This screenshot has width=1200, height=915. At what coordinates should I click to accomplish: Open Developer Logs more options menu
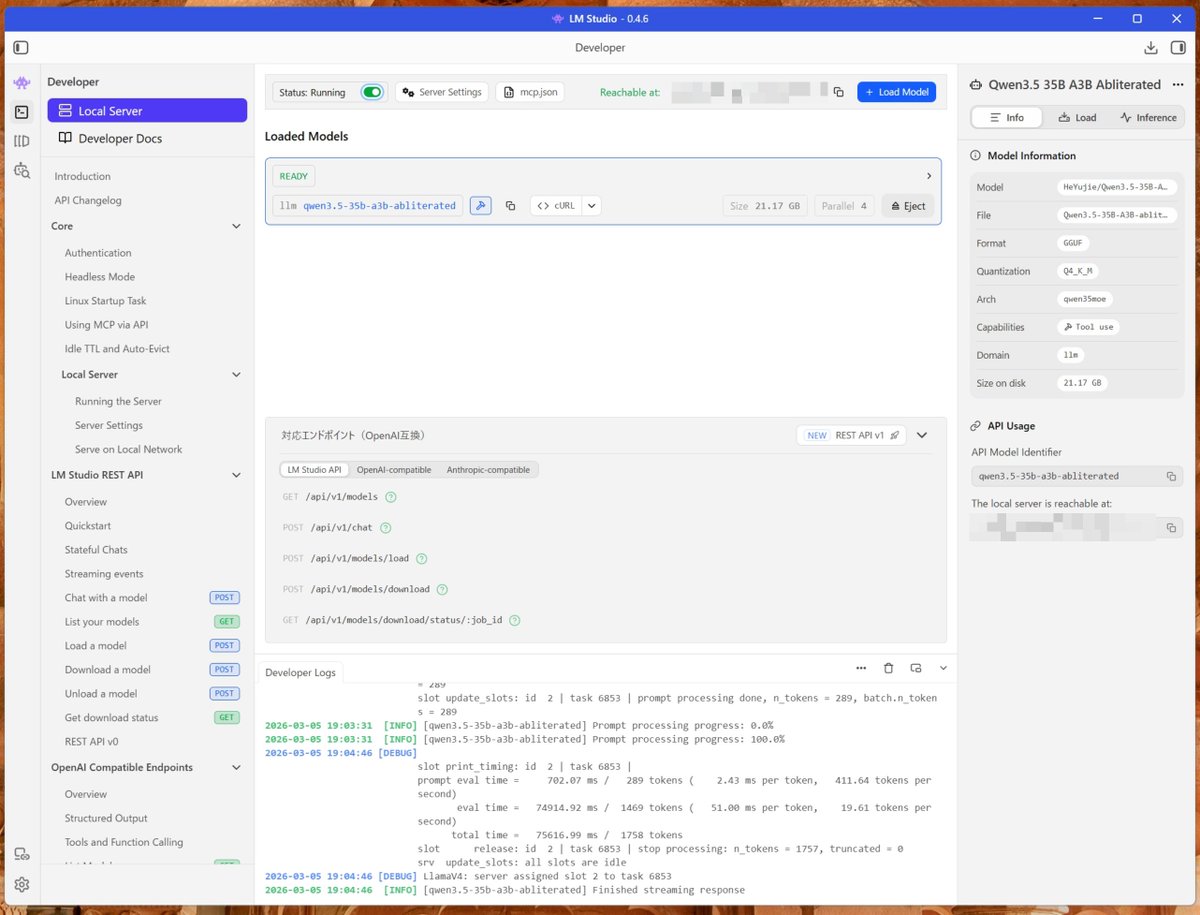pyautogui.click(x=861, y=668)
